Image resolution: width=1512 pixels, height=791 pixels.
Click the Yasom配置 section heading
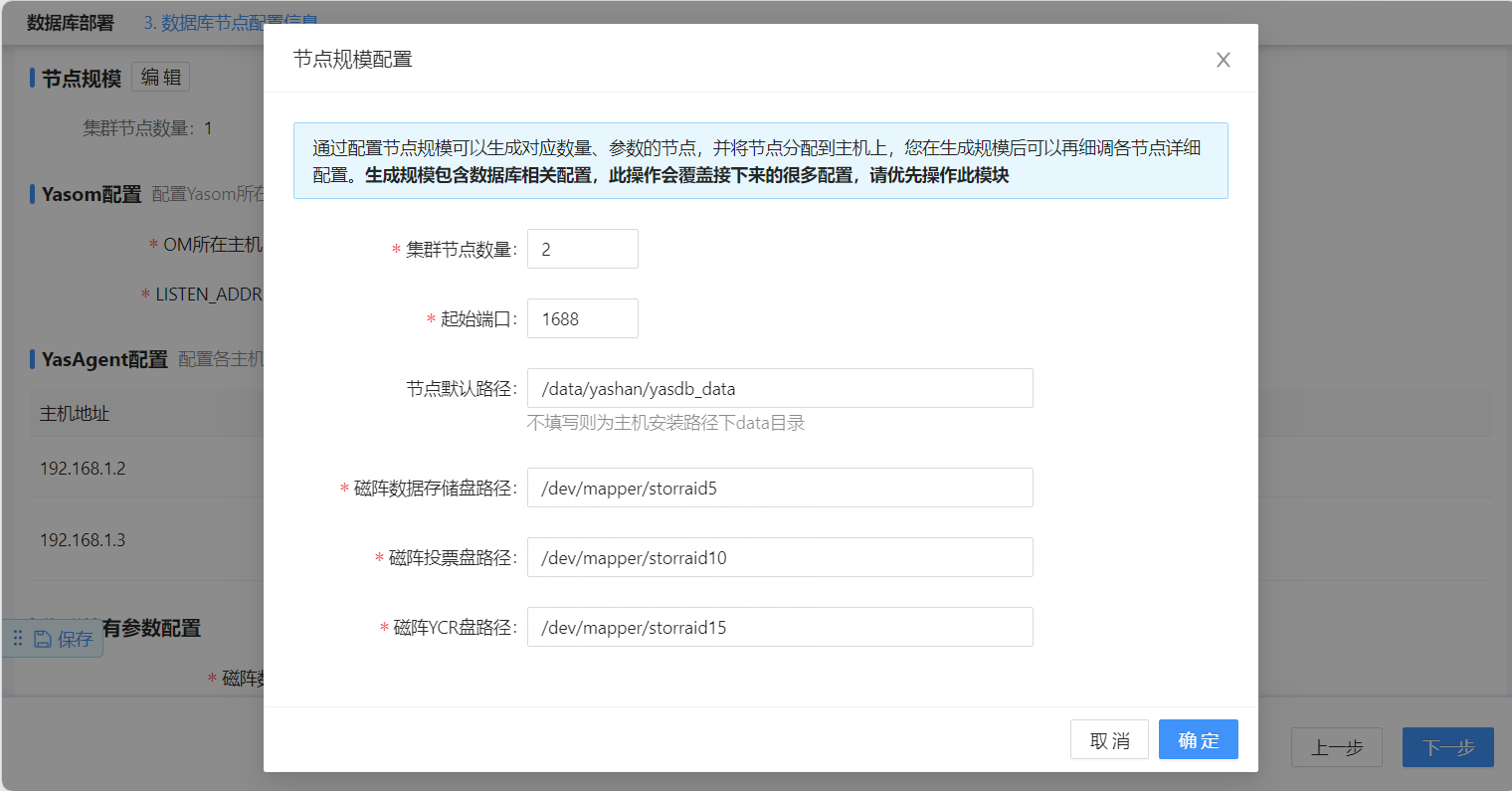(92, 194)
